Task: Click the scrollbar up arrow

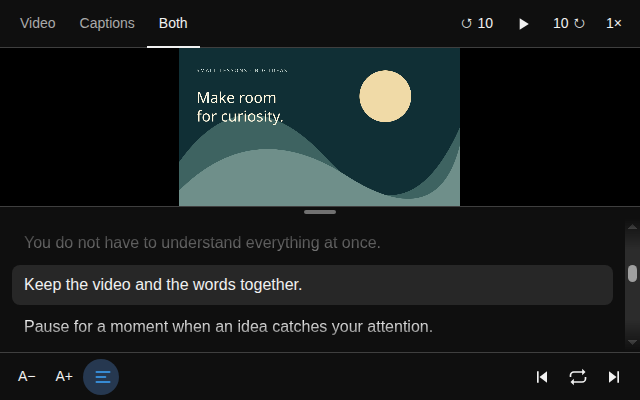Action: [x=632, y=227]
